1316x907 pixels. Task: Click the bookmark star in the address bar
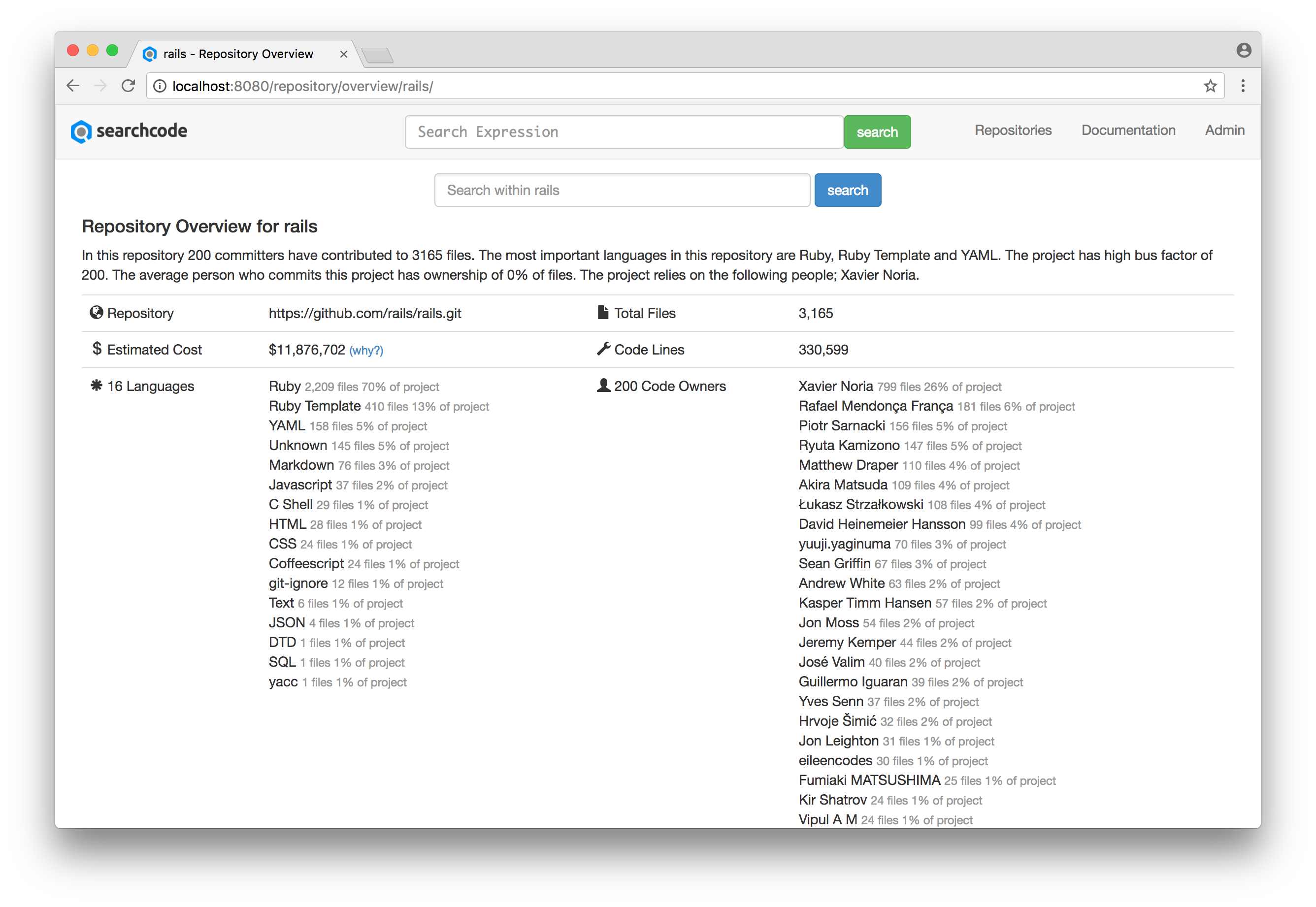pyautogui.click(x=1210, y=85)
